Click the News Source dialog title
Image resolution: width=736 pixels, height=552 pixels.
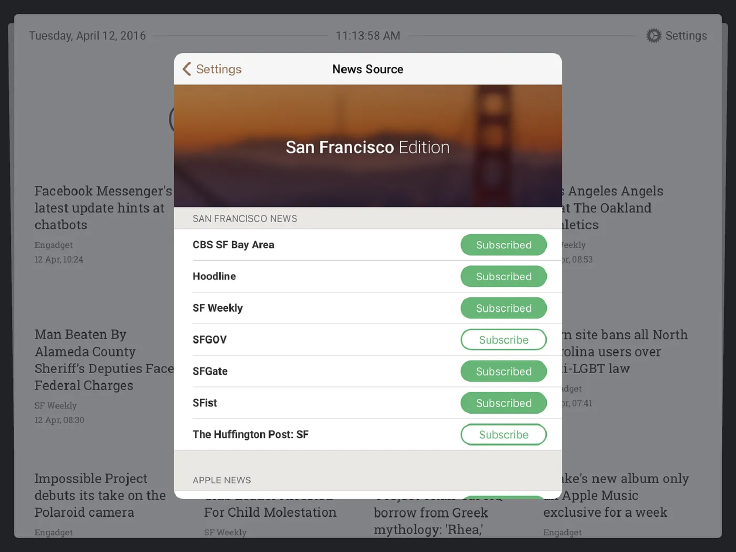[x=368, y=69]
